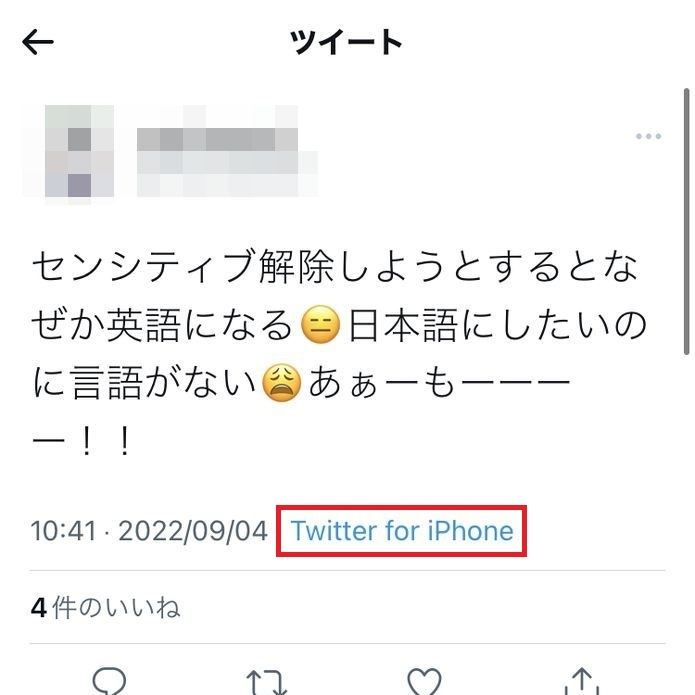The height and width of the screenshot is (695, 695).
Task: Click the weary face emoji in tweet
Action: click(282, 383)
